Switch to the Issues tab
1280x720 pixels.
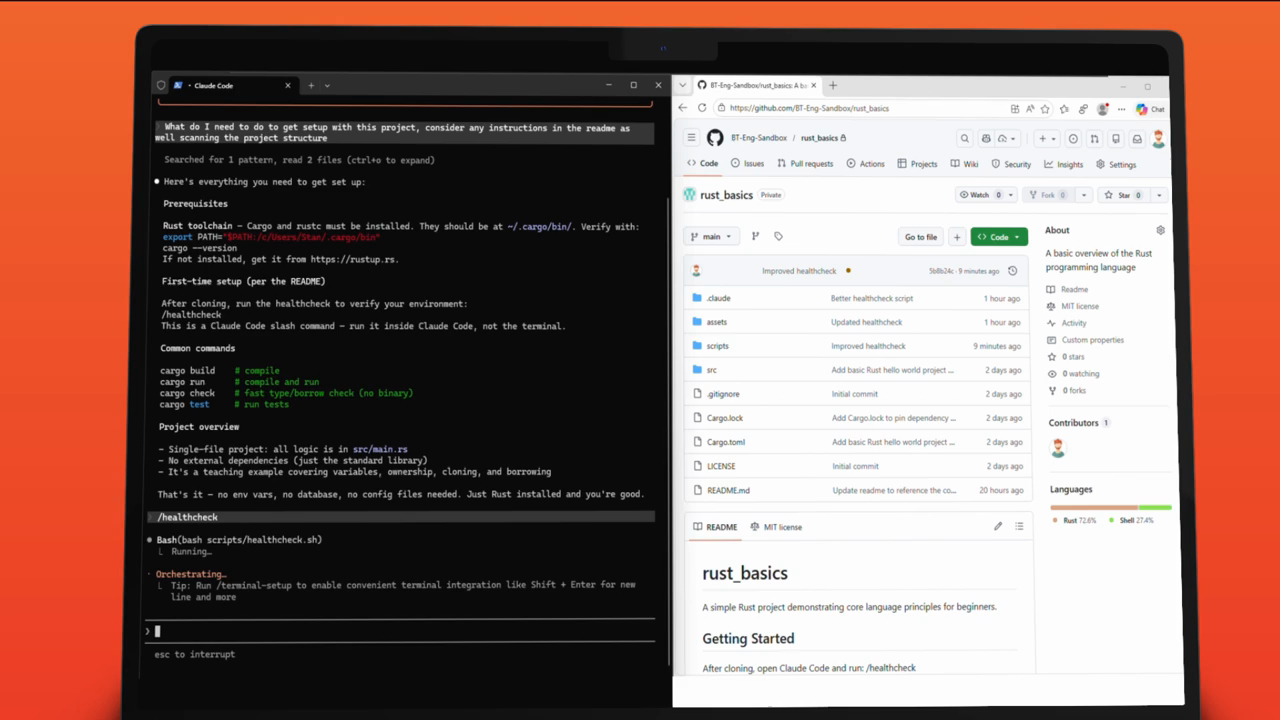pyautogui.click(x=747, y=164)
